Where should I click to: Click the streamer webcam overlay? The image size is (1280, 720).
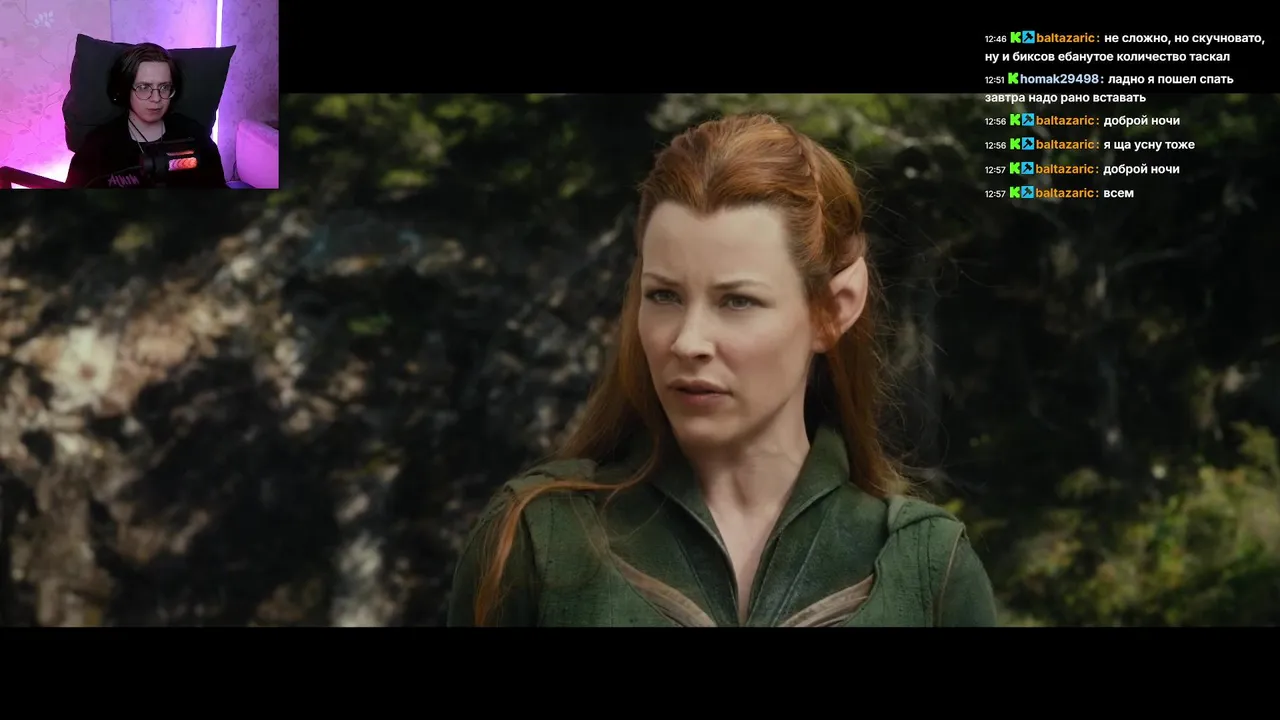pos(139,94)
